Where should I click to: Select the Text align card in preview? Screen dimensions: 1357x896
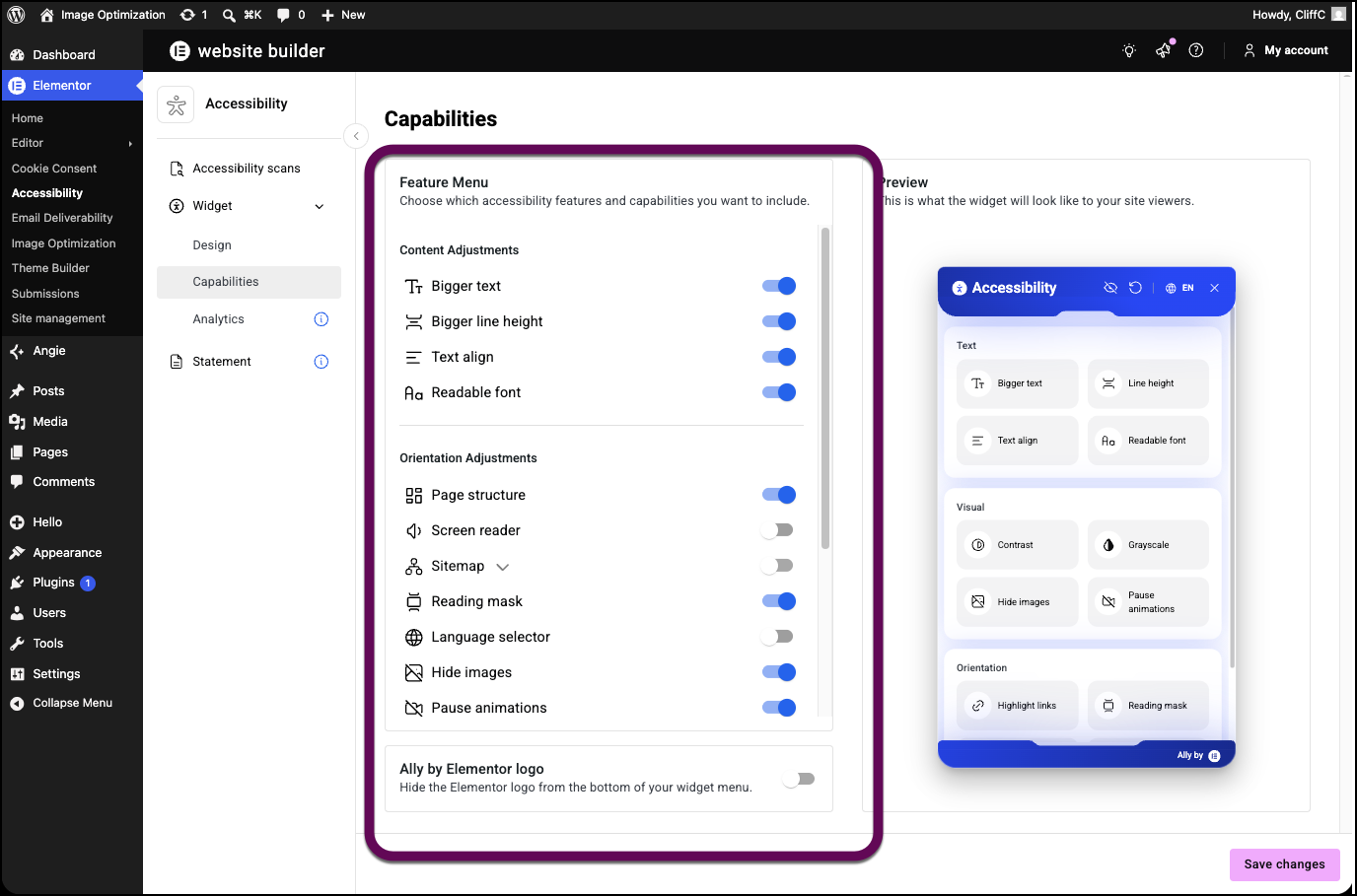coord(1018,441)
